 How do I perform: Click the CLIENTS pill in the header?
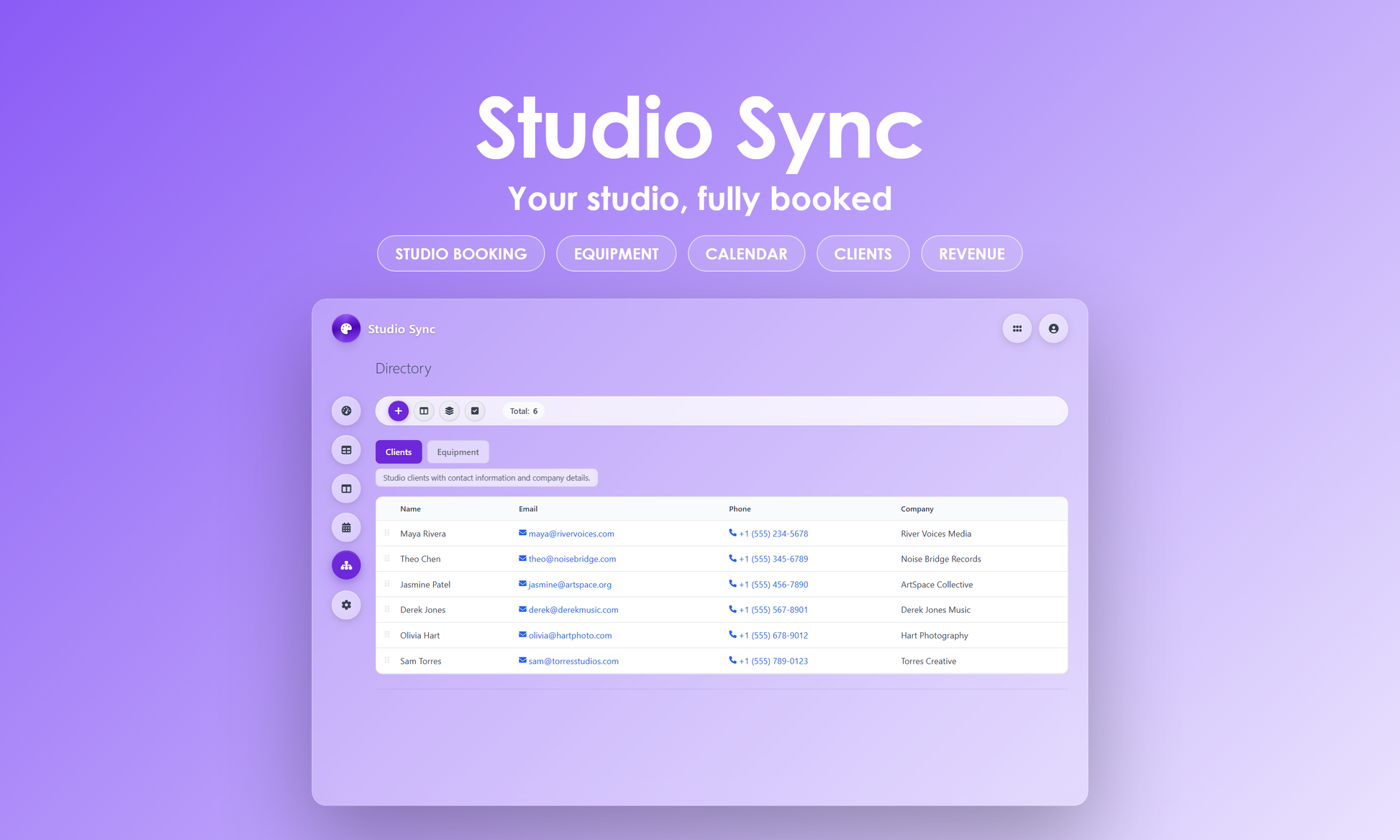coord(863,254)
